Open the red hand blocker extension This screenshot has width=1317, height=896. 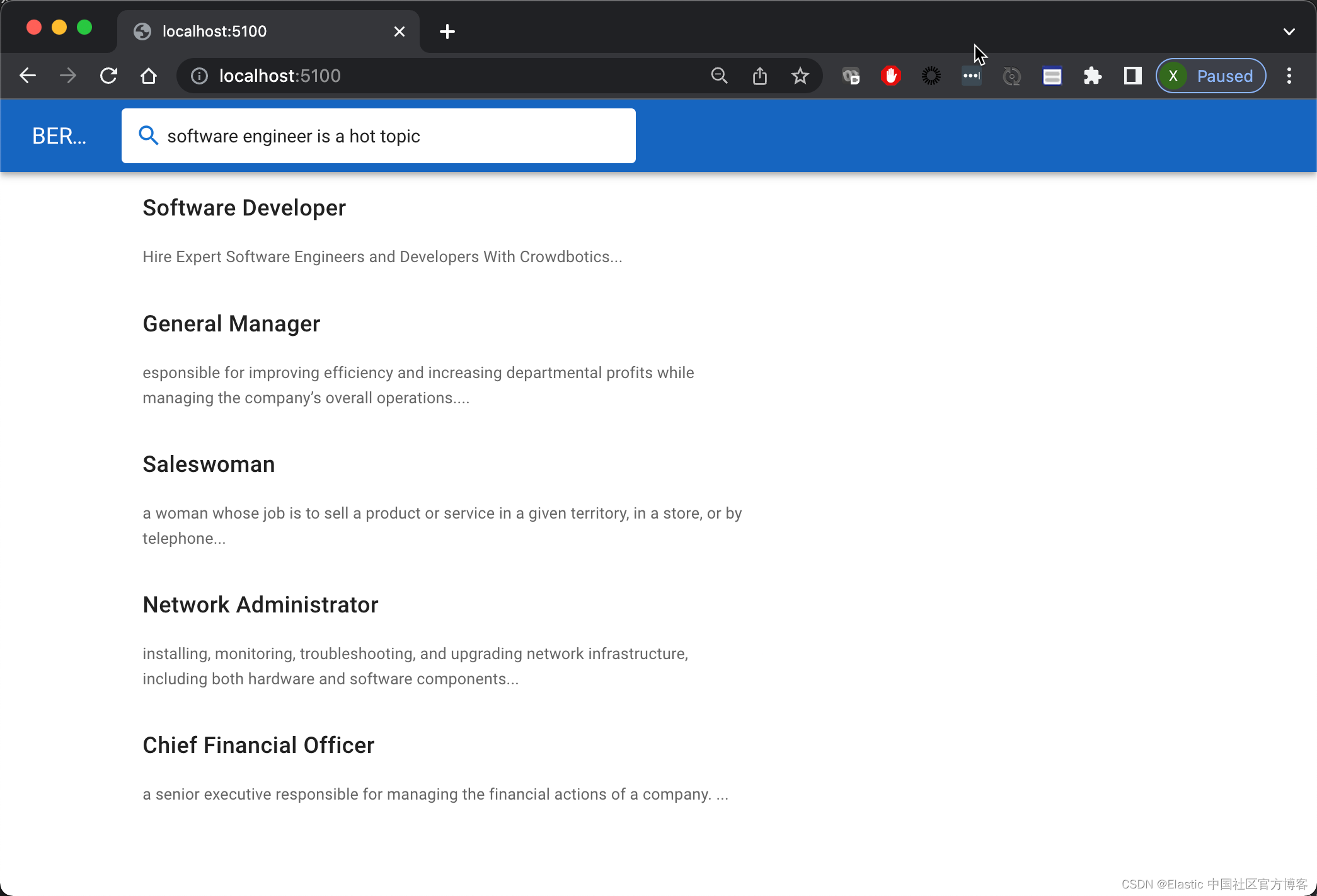(x=890, y=76)
